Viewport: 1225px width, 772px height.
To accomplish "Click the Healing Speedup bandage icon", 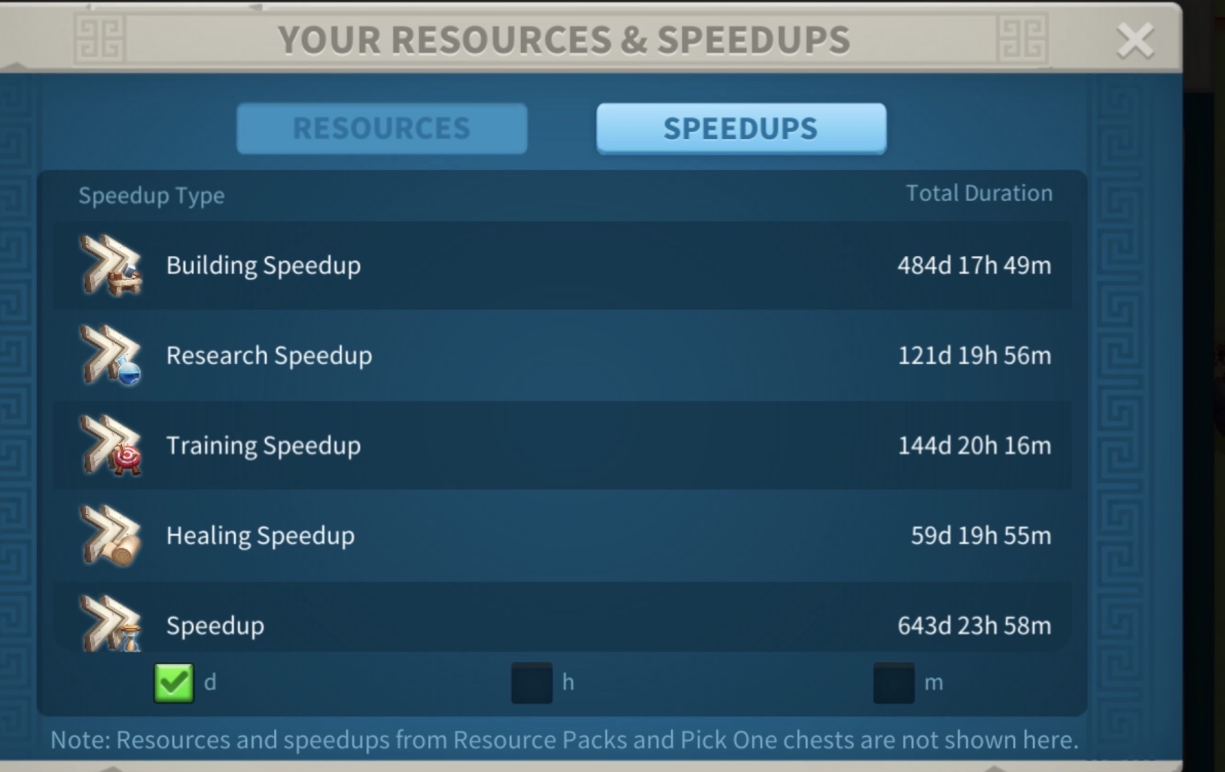I will pos(111,536).
